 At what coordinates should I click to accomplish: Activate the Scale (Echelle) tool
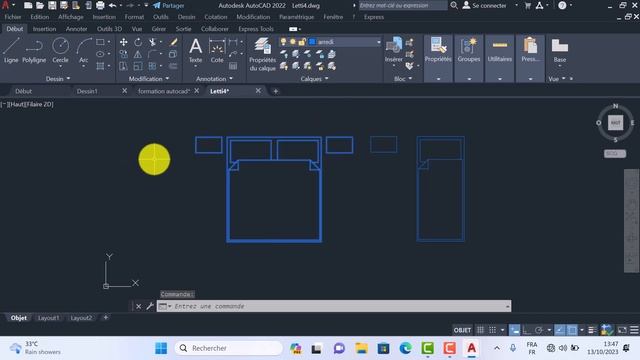[138, 66]
